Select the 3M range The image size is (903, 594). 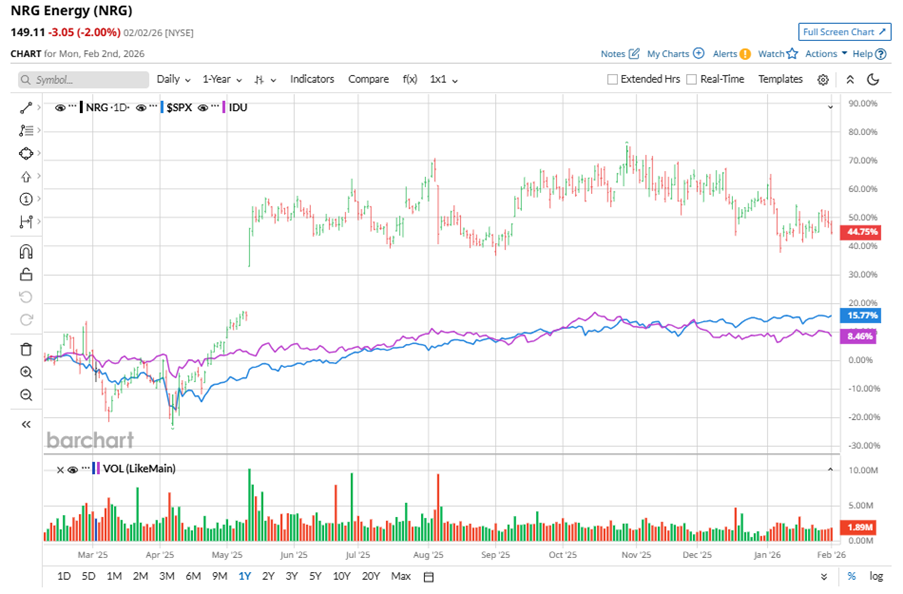(167, 576)
